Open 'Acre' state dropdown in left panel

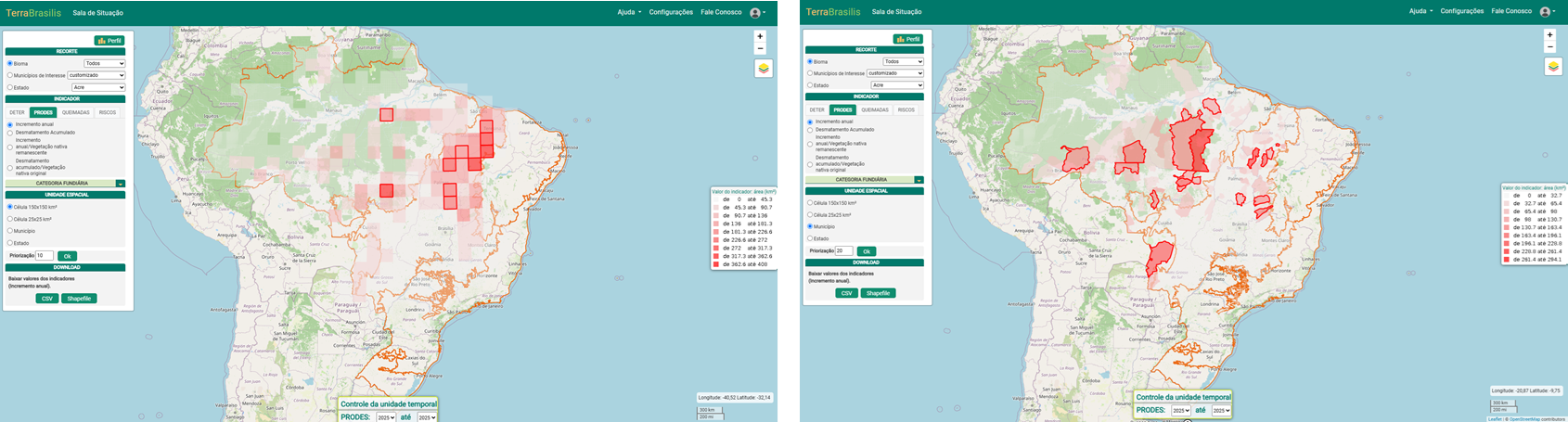click(98, 87)
